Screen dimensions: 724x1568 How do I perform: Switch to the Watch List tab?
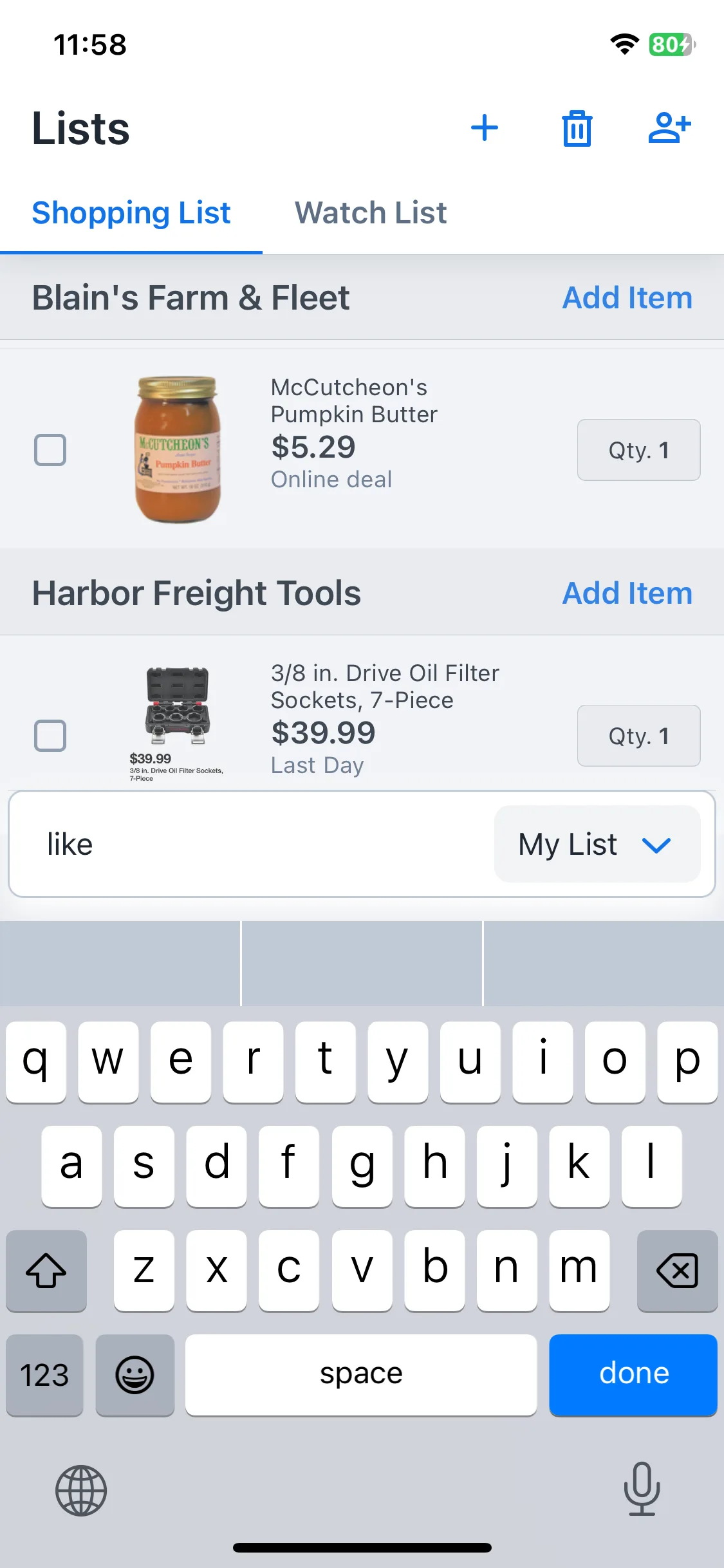point(371,212)
